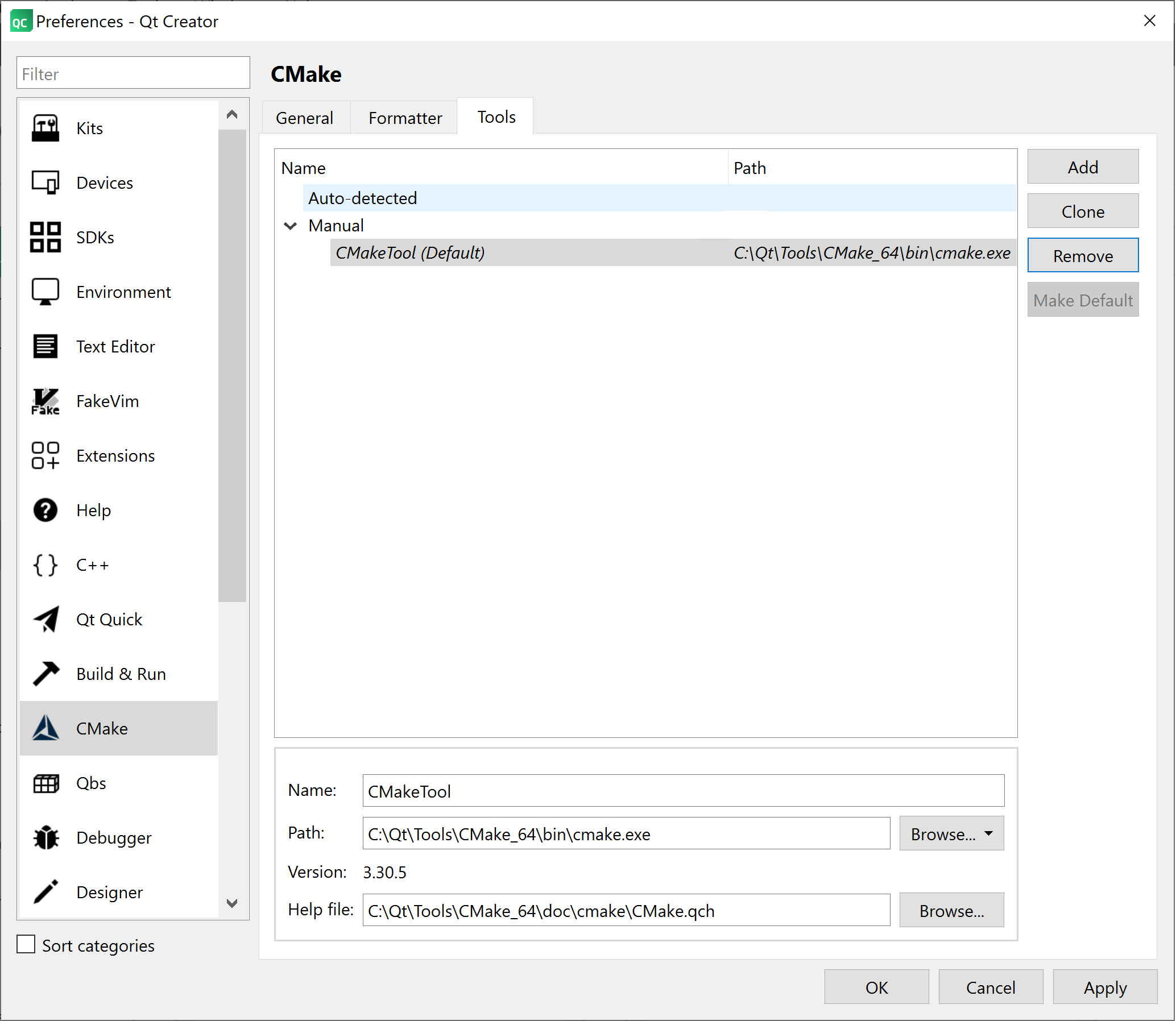Open FakeVim settings icon
1176x1021 pixels.
tap(45, 401)
